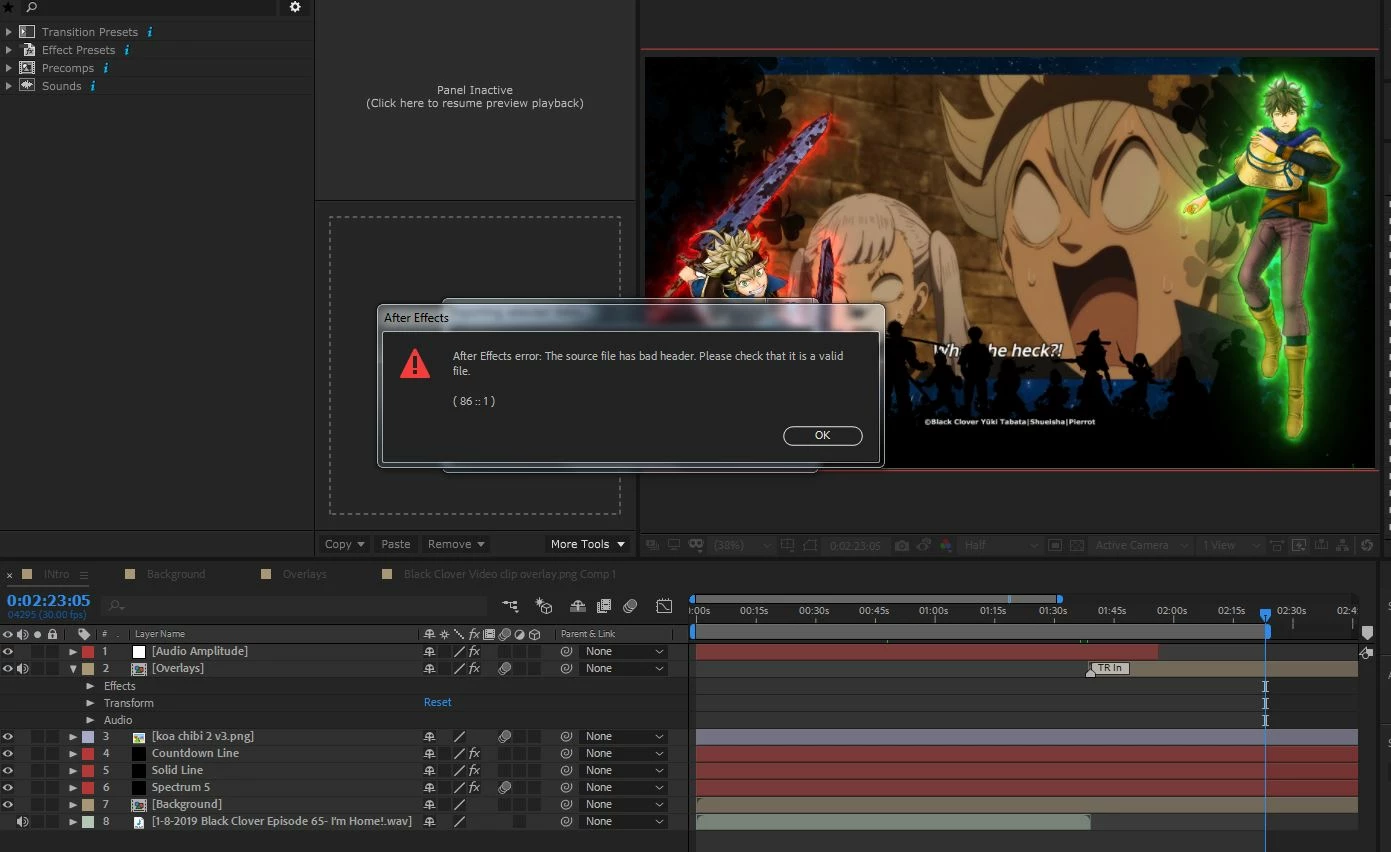Hide the Overlays layer with its eye icon

tap(8, 668)
